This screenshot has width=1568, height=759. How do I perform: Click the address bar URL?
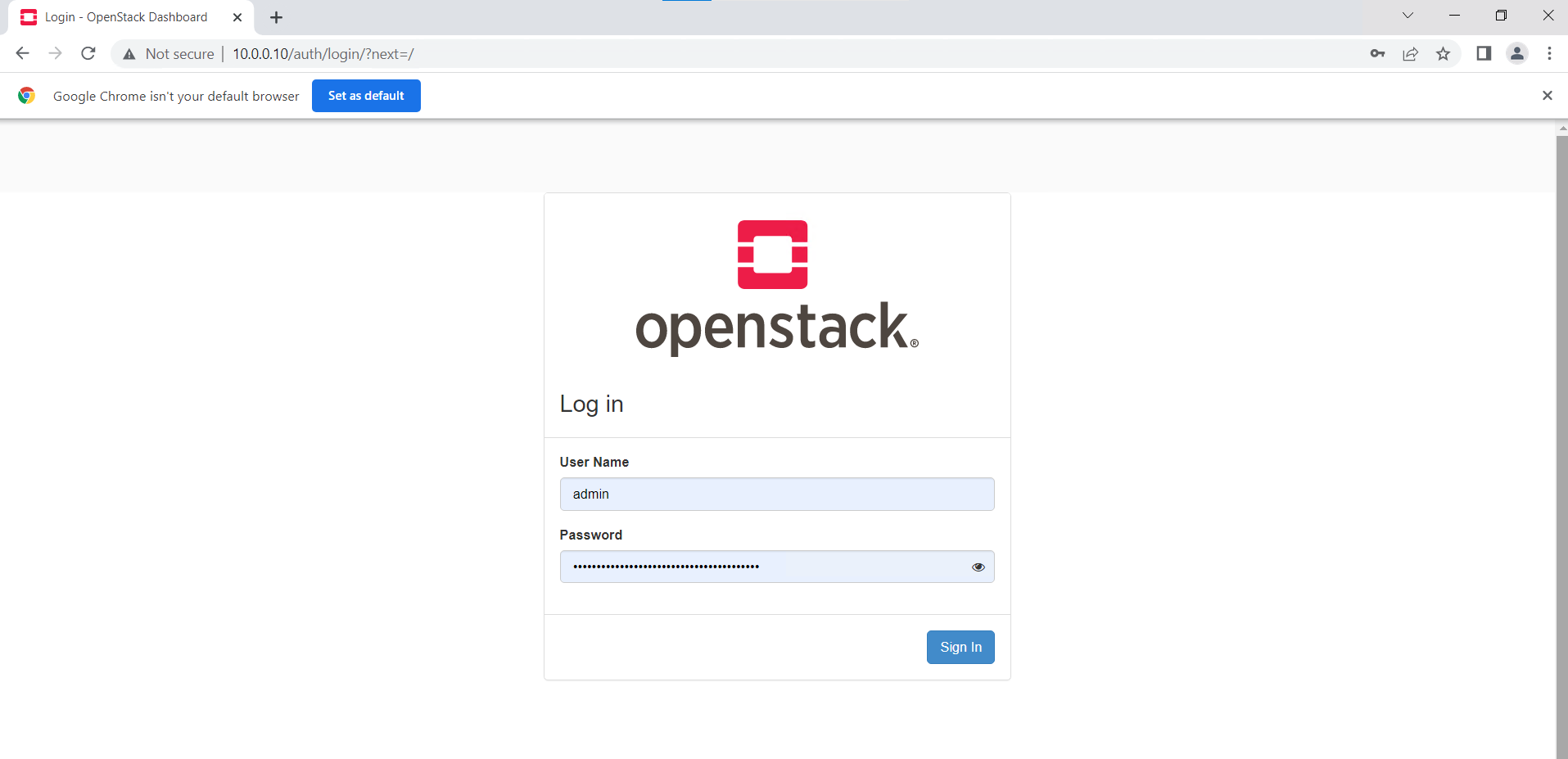tap(323, 54)
